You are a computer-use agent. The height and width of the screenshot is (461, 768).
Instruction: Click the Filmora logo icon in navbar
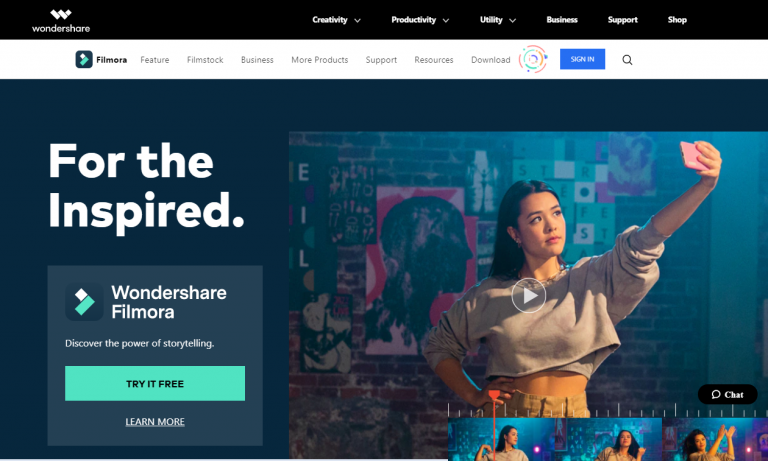pyautogui.click(x=84, y=59)
